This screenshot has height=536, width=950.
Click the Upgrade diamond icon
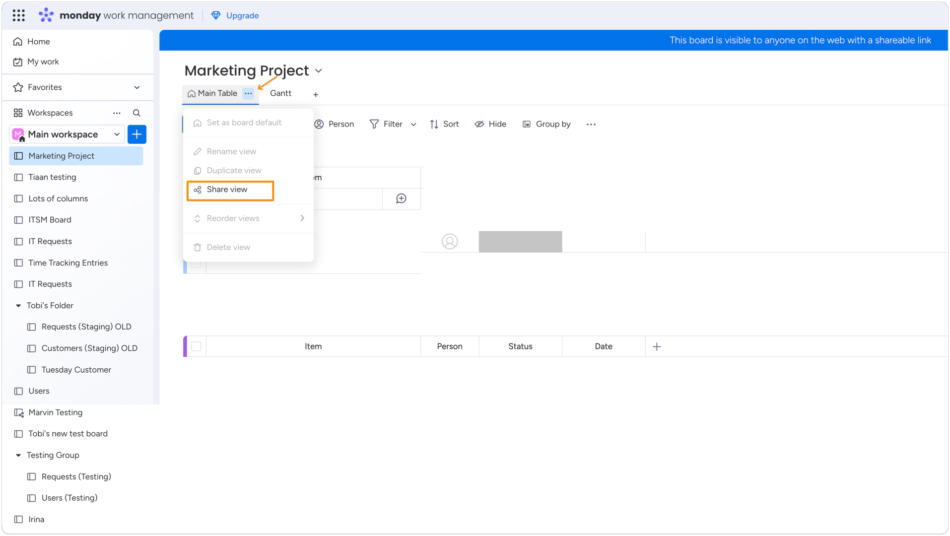(x=216, y=15)
